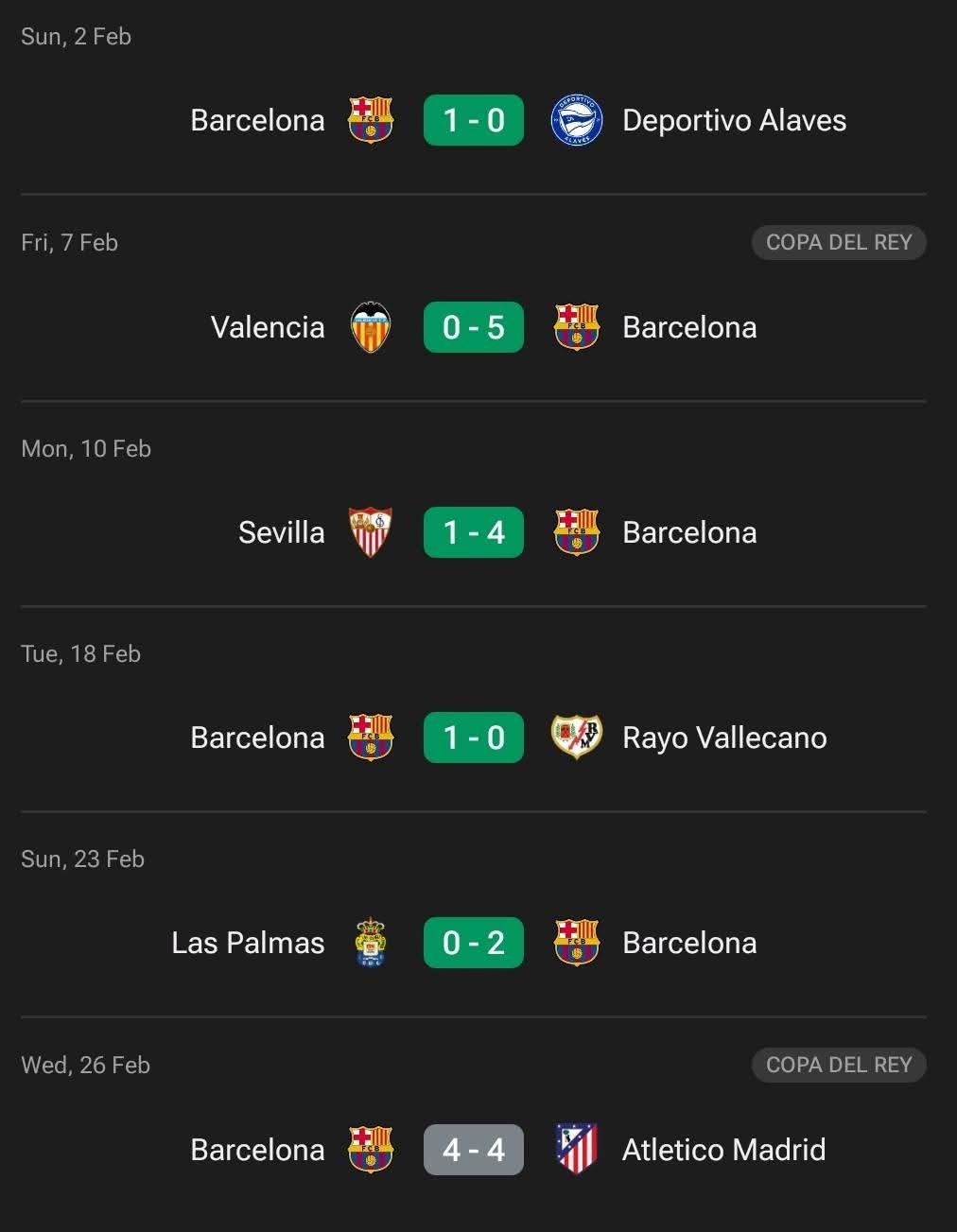Click the Deportivo Alaves club crest
Image resolution: width=957 pixels, height=1232 pixels.
click(x=576, y=120)
